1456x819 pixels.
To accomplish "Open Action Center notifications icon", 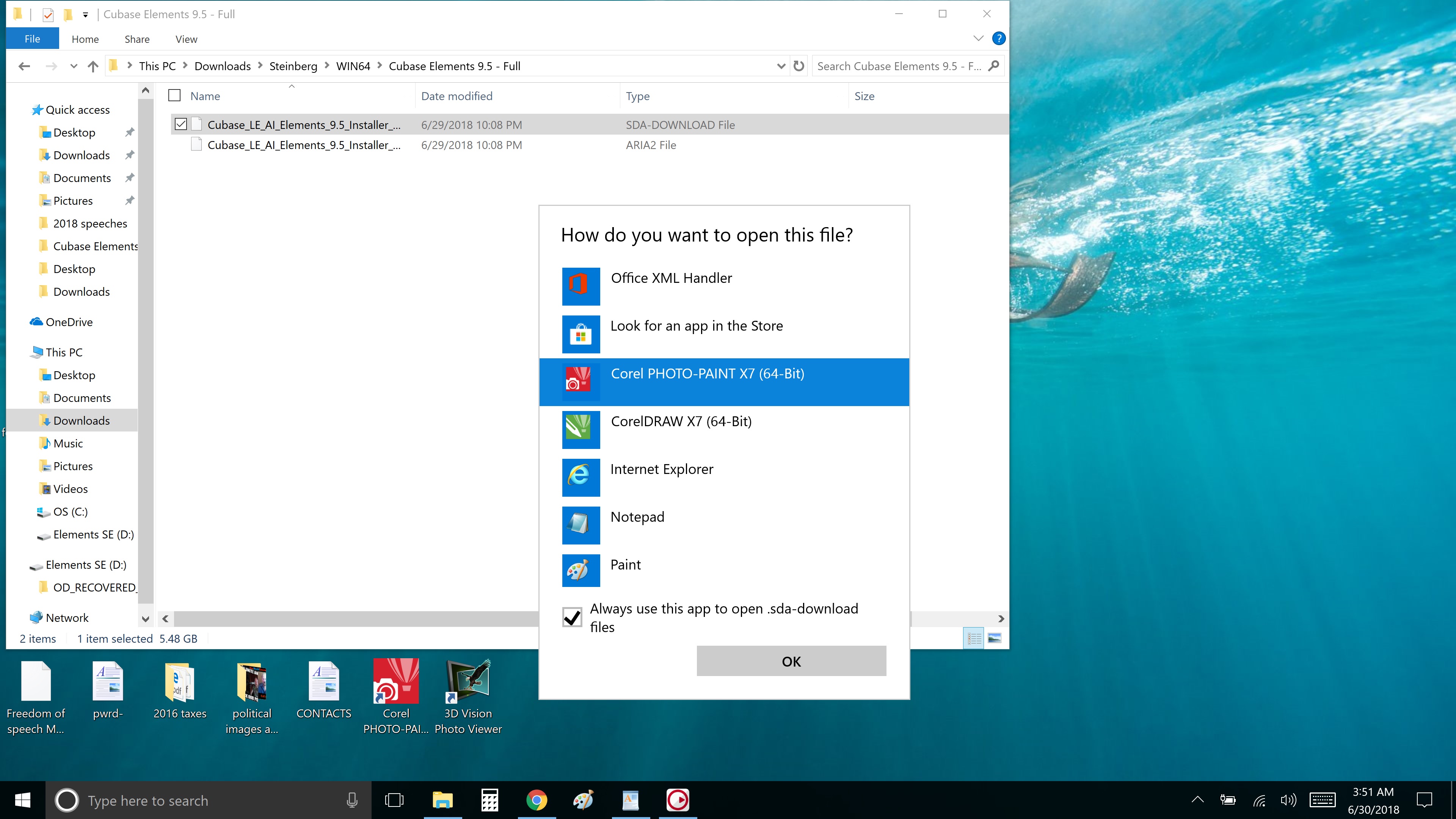I will 1425,800.
